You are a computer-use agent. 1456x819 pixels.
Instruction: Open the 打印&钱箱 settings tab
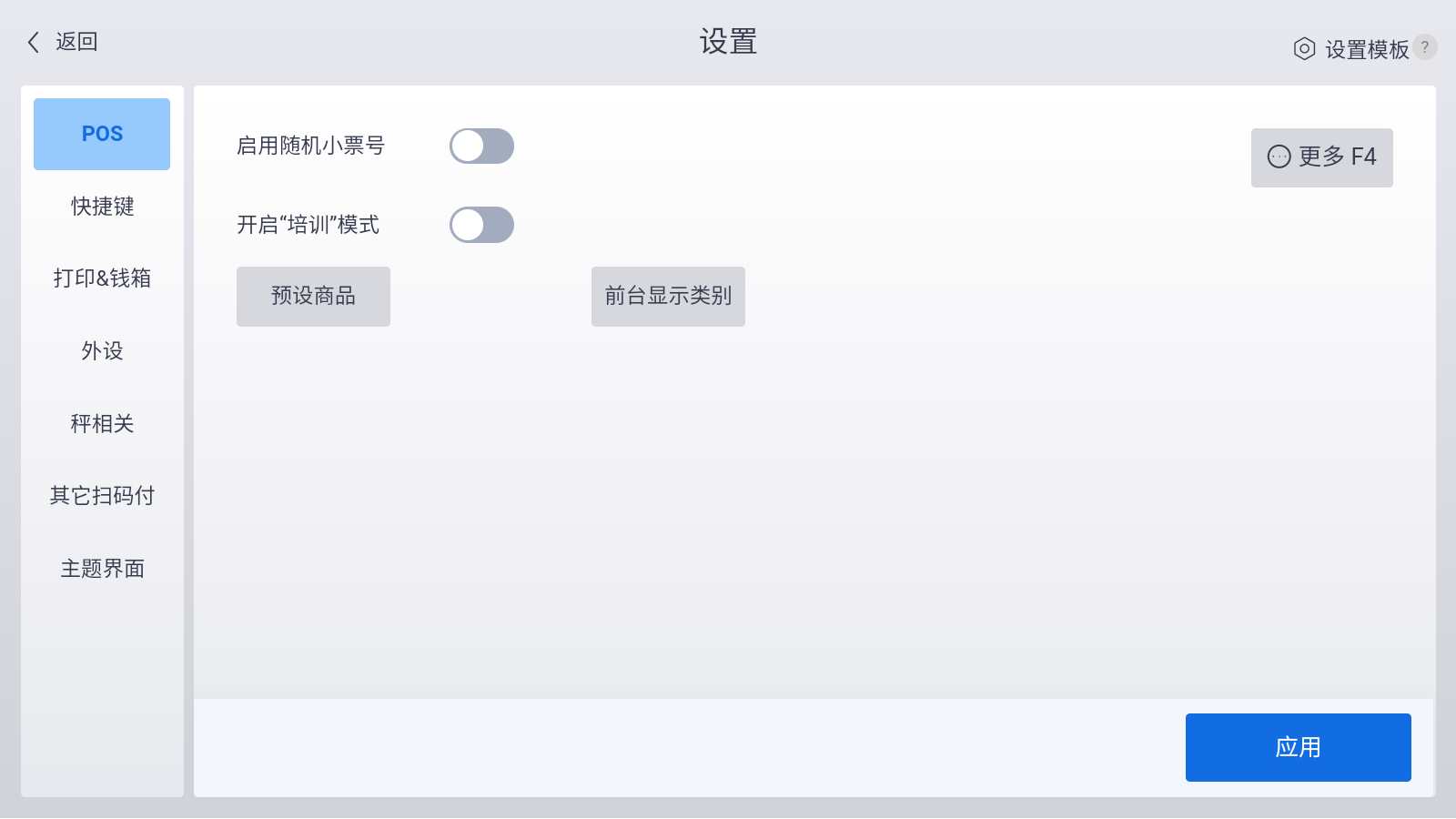[102, 278]
